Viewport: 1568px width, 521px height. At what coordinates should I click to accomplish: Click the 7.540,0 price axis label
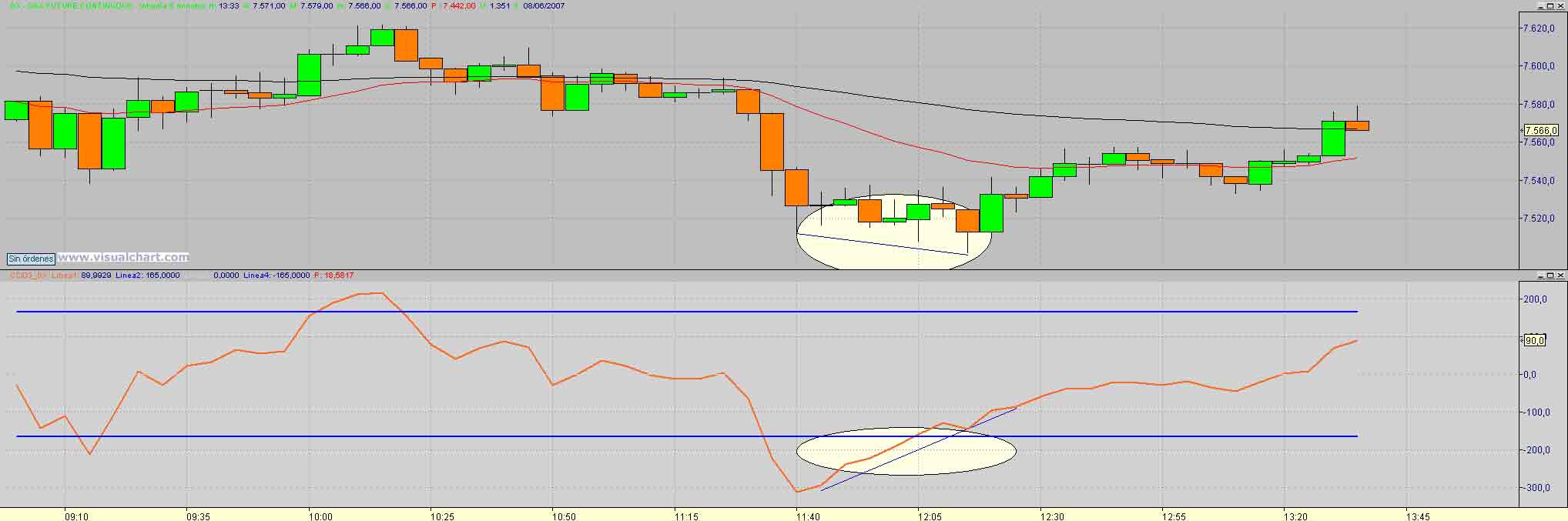pyautogui.click(x=1538, y=181)
